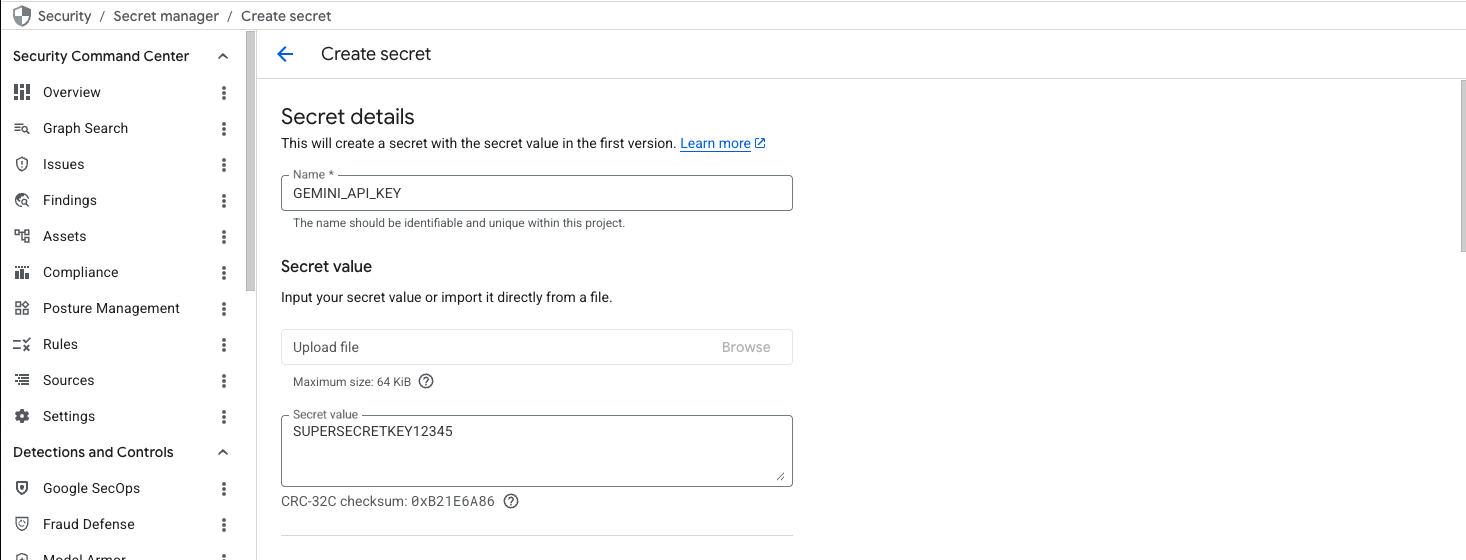Open Settings in the sidebar
1466x560 pixels.
pyautogui.click(x=69, y=416)
